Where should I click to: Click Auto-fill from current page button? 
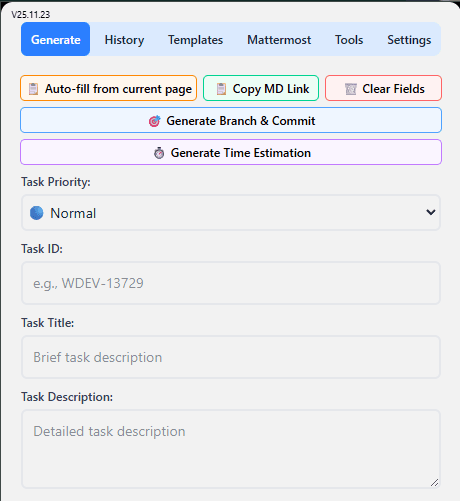108,88
